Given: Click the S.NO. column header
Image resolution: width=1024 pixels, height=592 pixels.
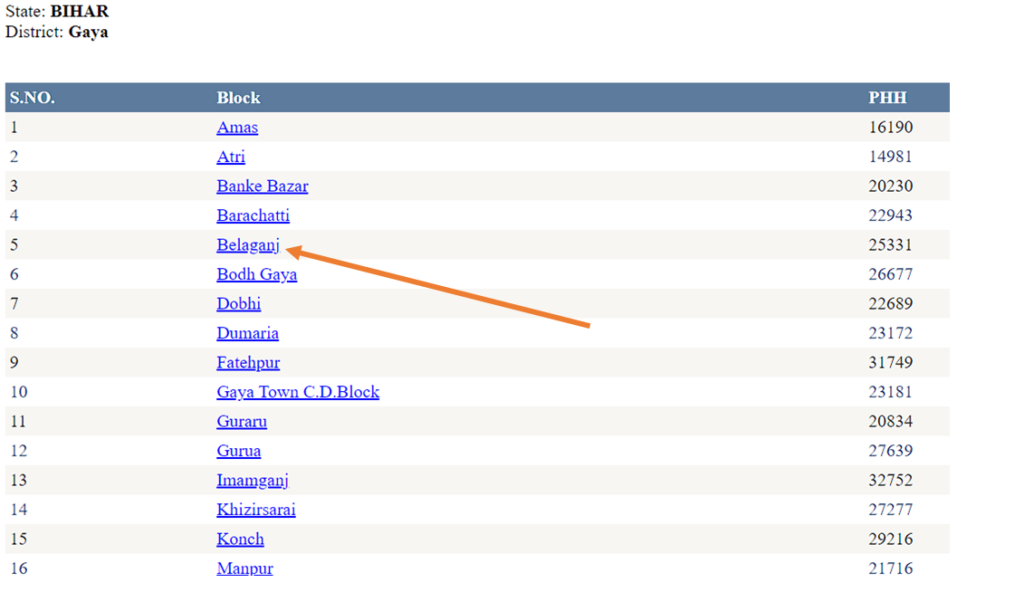Looking at the screenshot, I should [x=32, y=98].
